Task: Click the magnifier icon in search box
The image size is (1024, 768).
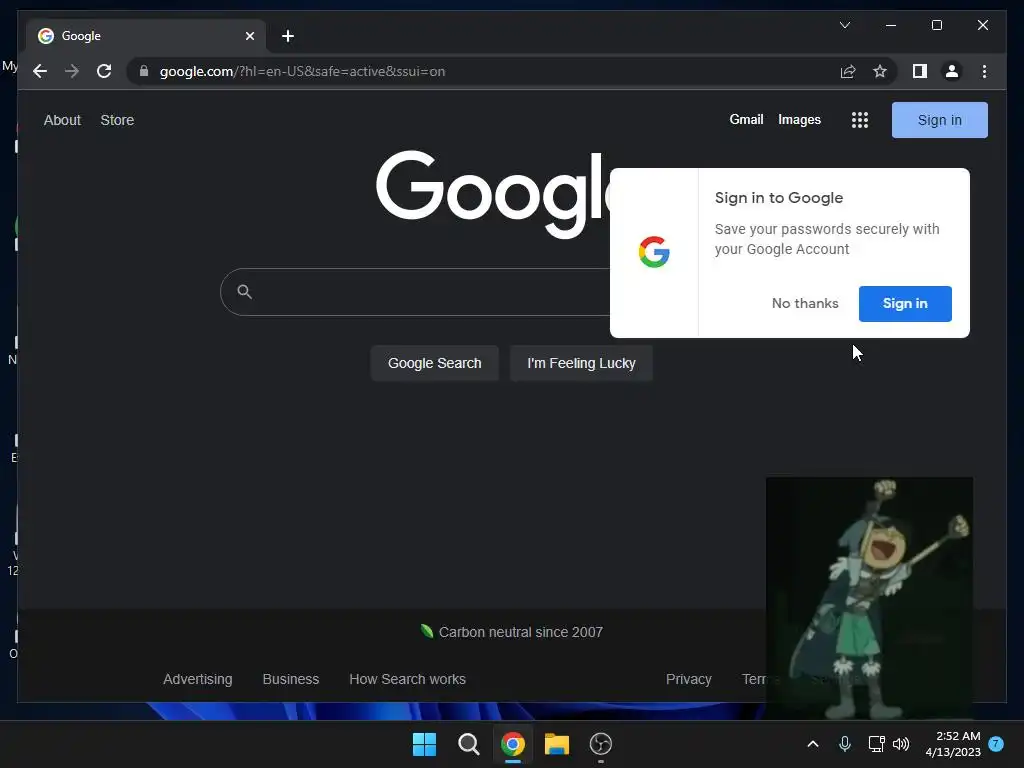Action: coord(244,292)
